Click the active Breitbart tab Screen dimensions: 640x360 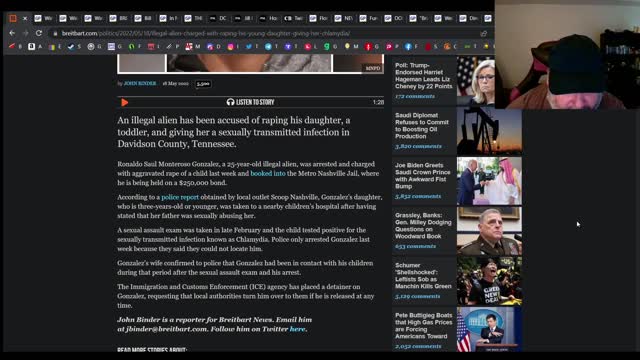pyautogui.click(x=14, y=18)
